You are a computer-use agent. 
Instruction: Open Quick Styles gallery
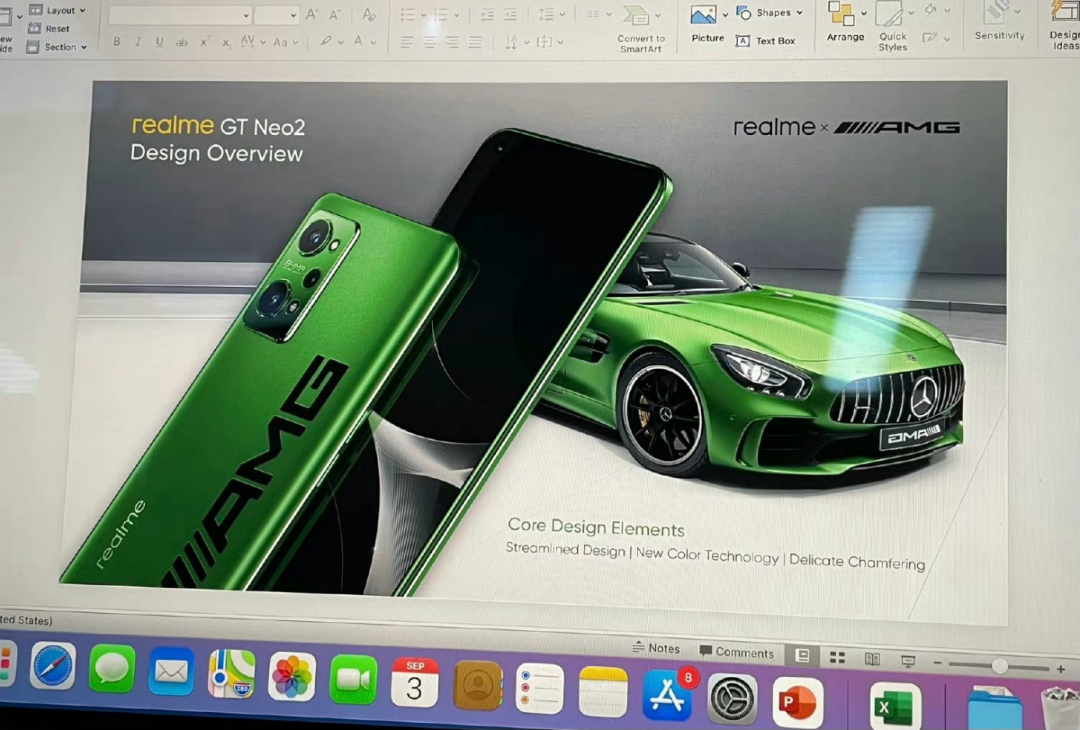pos(893,26)
